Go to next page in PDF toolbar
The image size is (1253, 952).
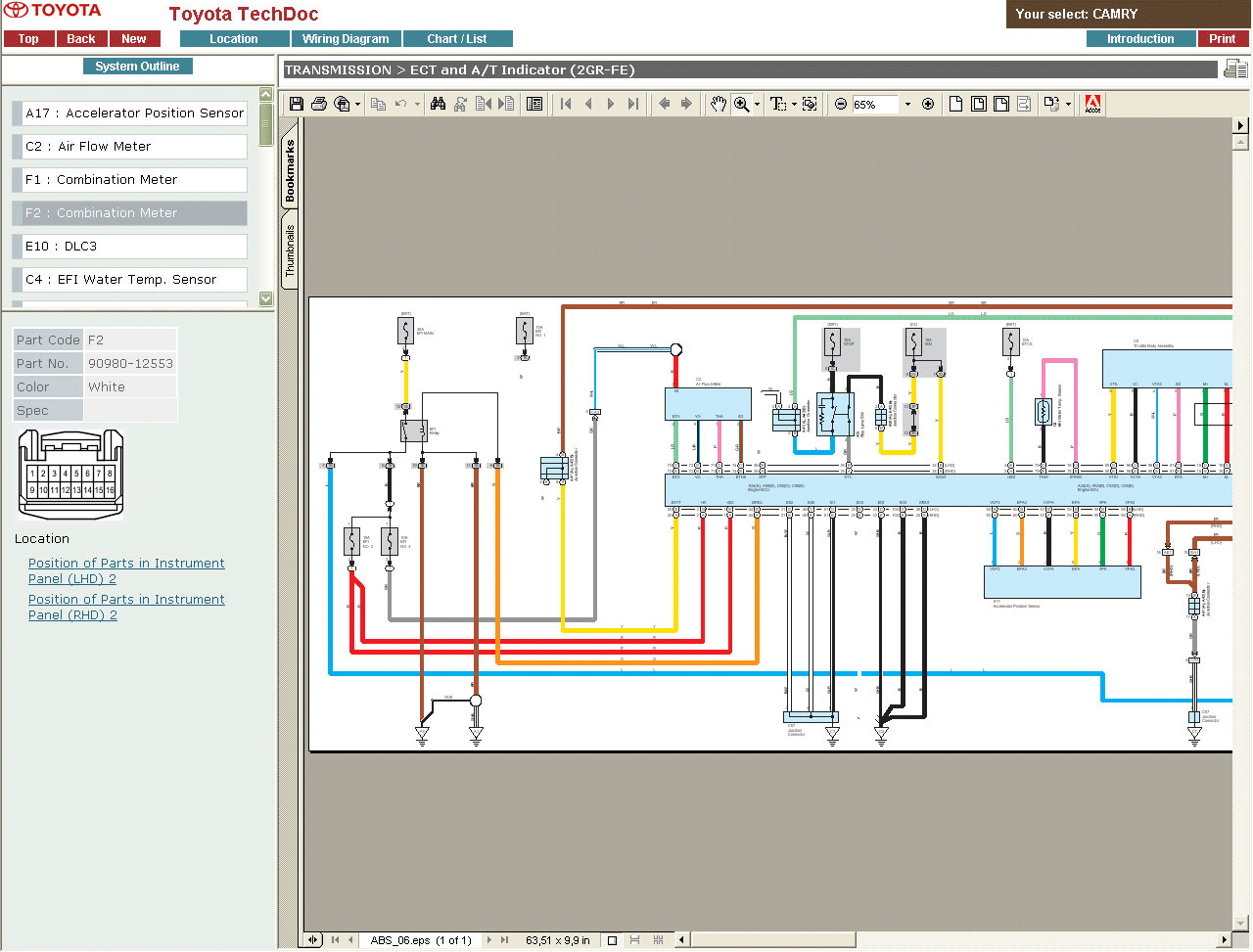pyautogui.click(x=611, y=104)
